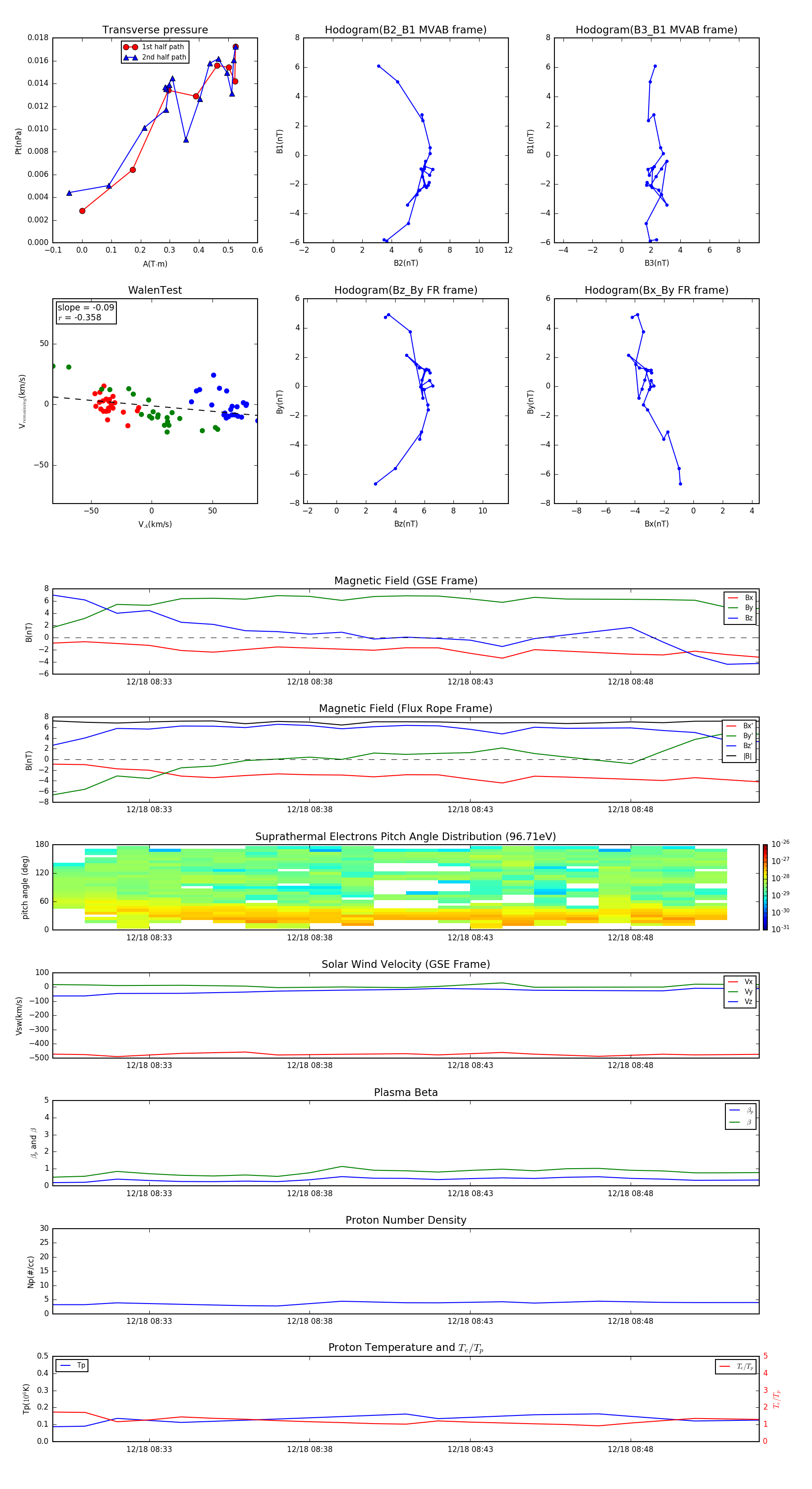The height and width of the screenshot is (1489, 812).
Task: Click '12/18 08:48' tick under proton temperature plot
Action: (631, 1449)
